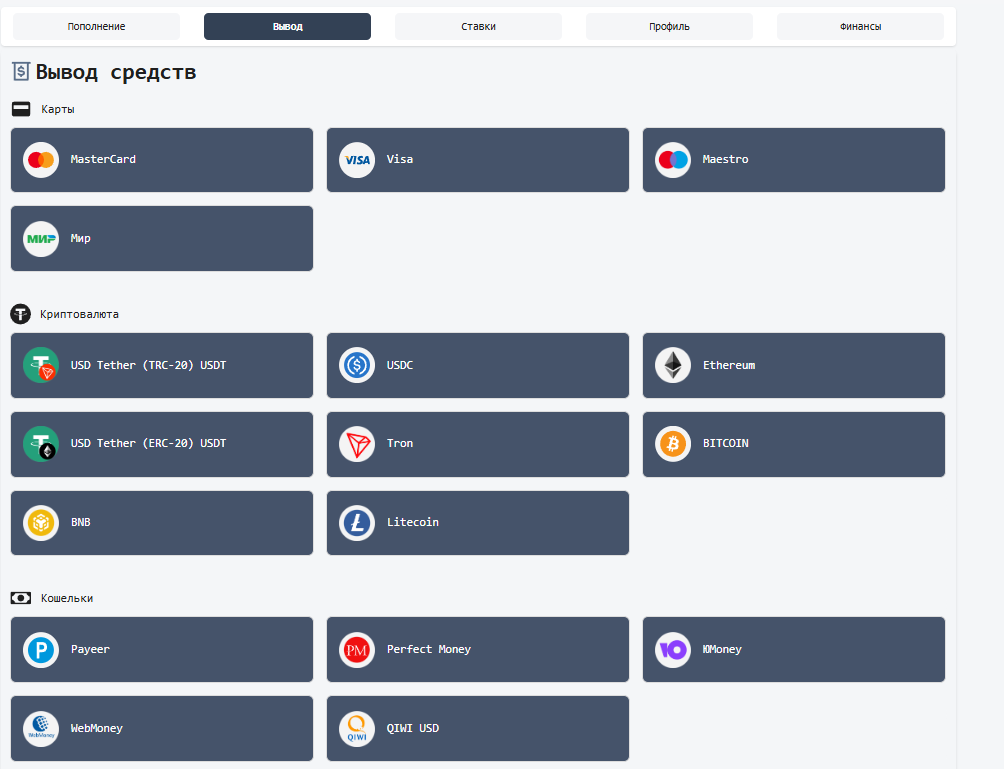Click the yellow BNB icon
This screenshot has height=769, width=1004.
[41, 522]
